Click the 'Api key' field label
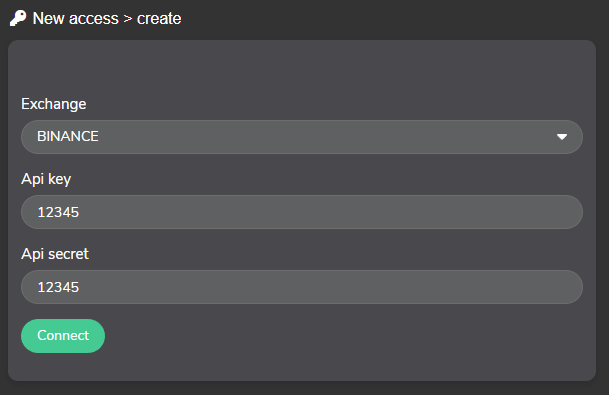The width and height of the screenshot is (609, 395). point(46,179)
